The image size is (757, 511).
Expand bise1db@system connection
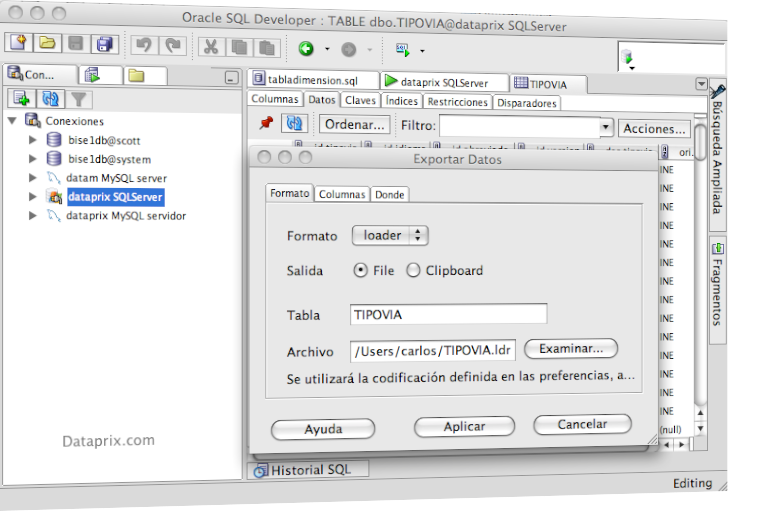32,158
